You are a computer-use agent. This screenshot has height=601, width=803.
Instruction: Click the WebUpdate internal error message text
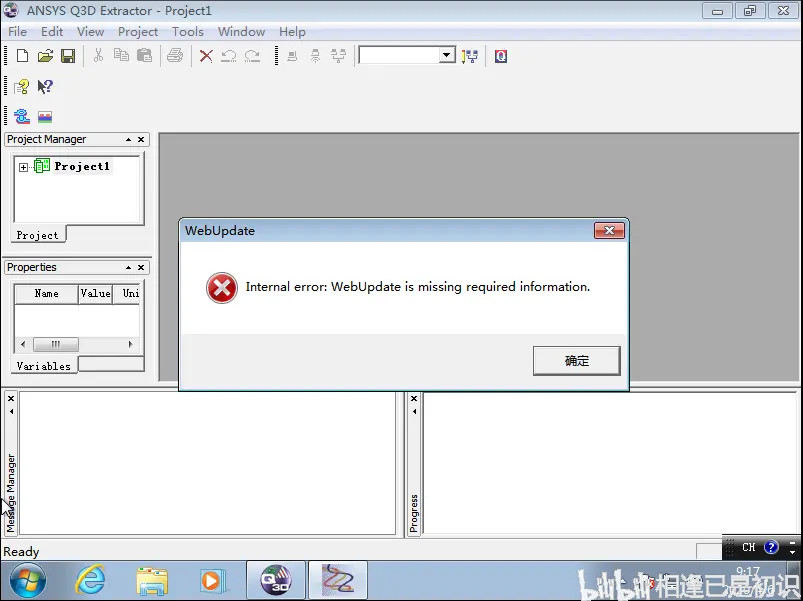click(x=417, y=287)
